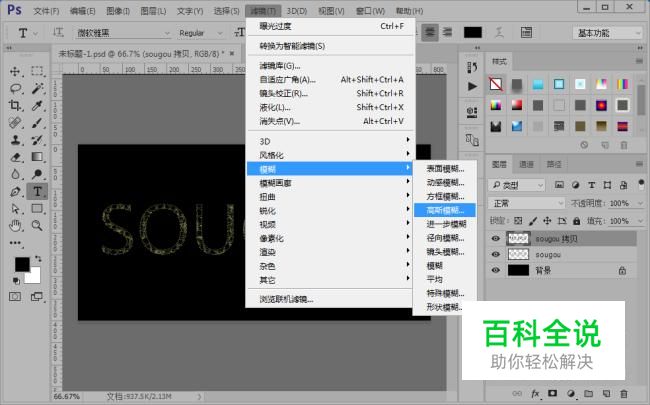The width and height of the screenshot is (650, 405).
Task: Hide the sougou 拷贝 layer
Action: point(495,238)
